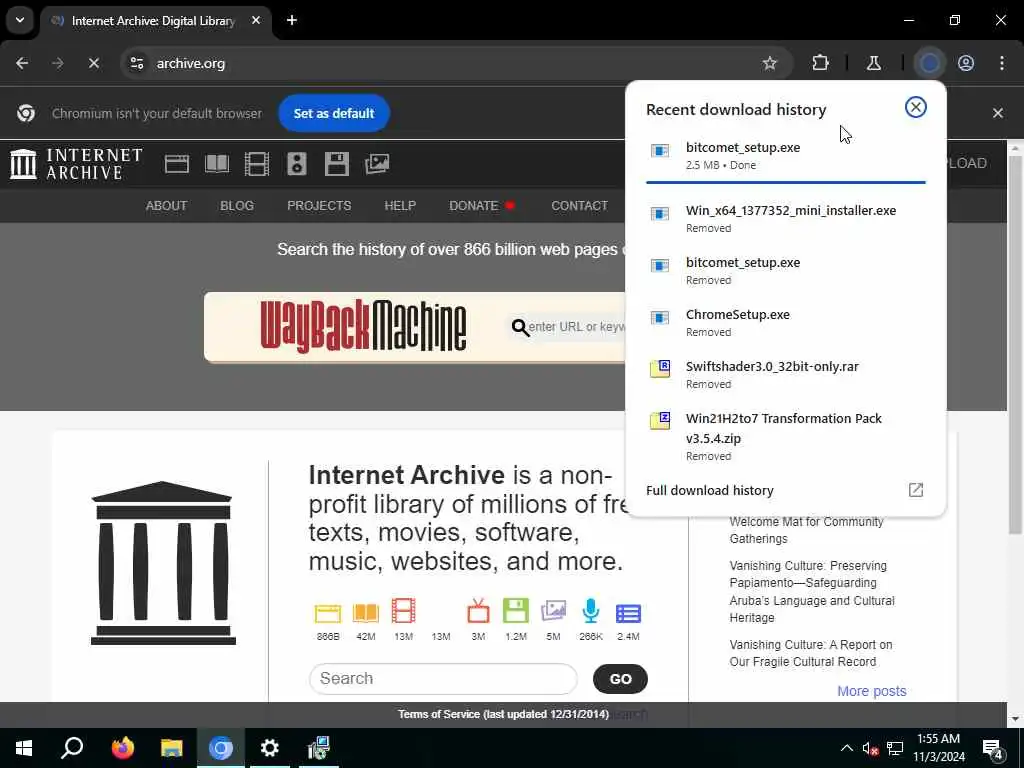Open the Images icon in navbar
This screenshot has width=1024, height=768.
click(377, 164)
